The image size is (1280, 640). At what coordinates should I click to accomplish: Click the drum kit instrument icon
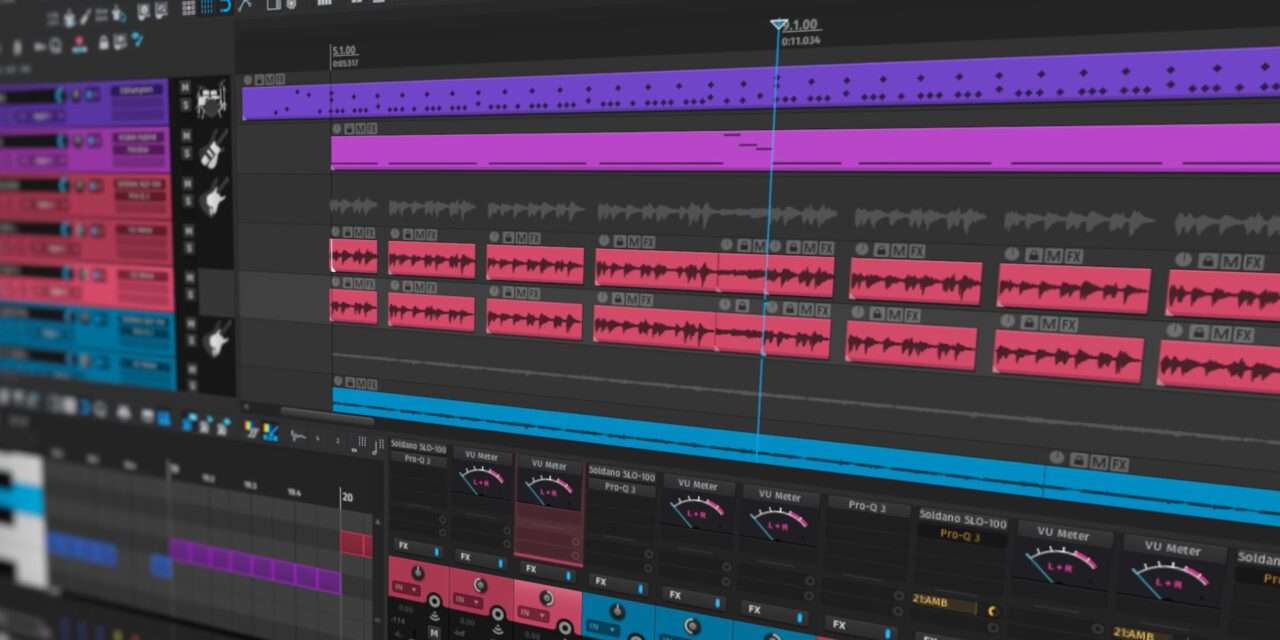[213, 100]
